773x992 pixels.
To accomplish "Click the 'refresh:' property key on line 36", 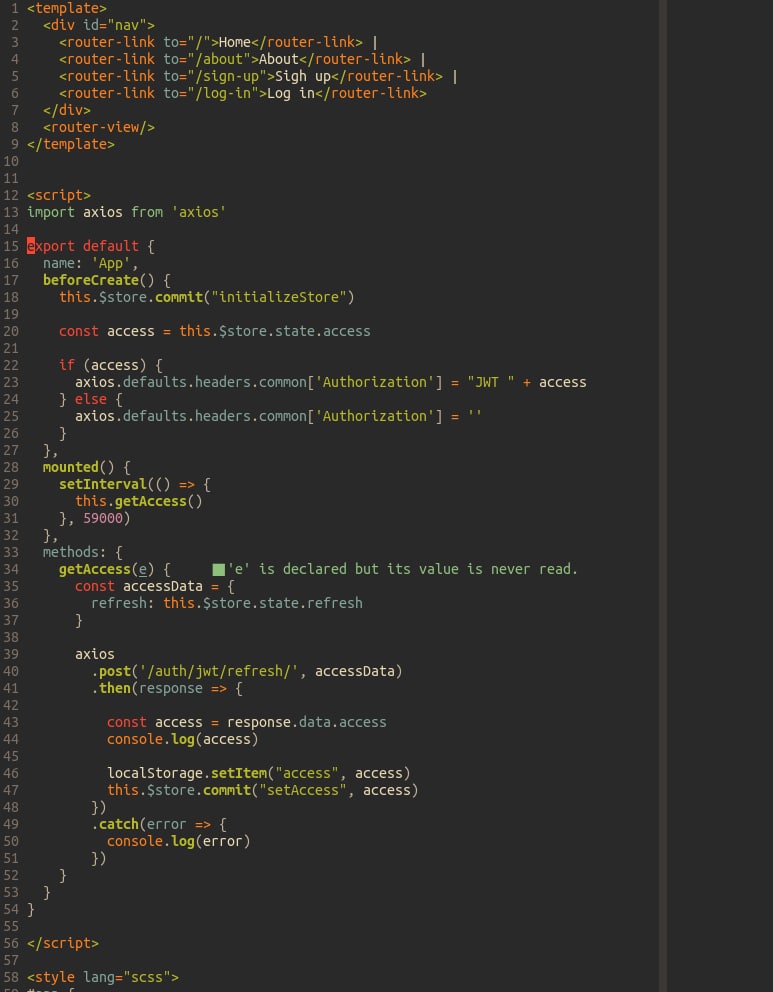I will coord(123,604).
